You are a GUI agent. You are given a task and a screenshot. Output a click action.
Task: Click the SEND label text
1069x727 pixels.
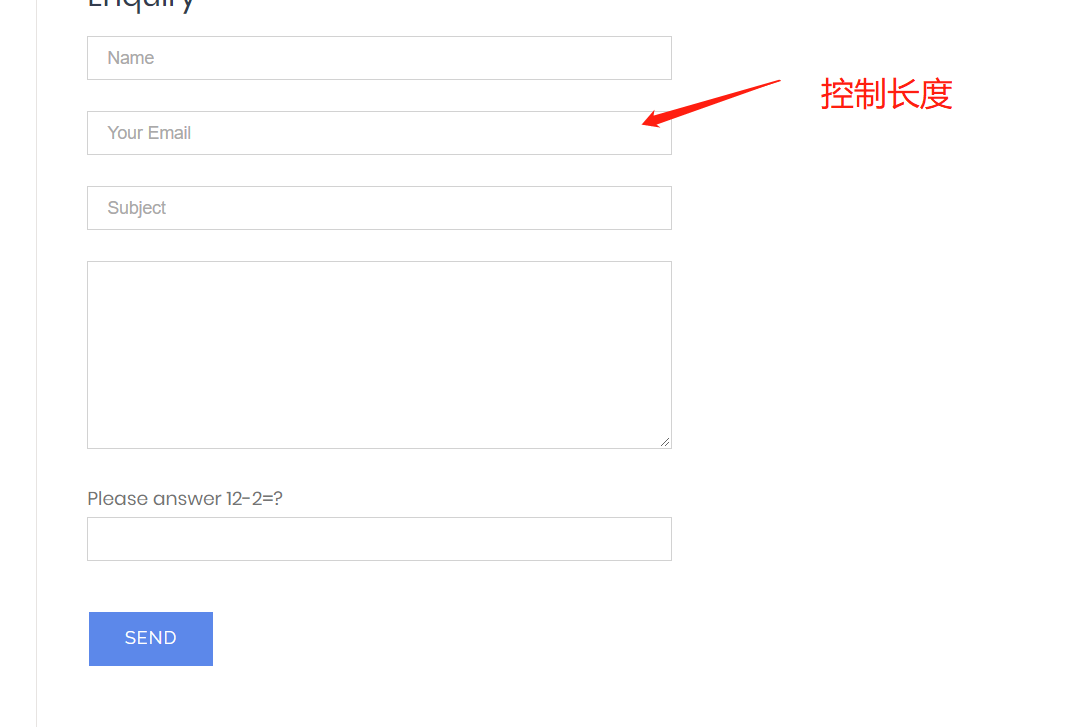click(151, 638)
